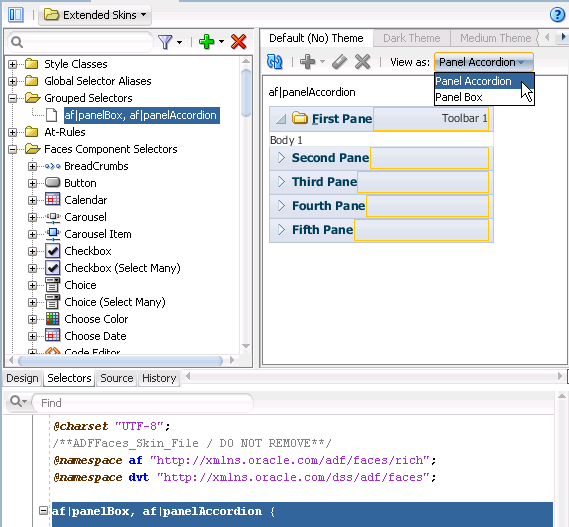
Task: Switch to Default (No) Theme tab
Action: 316,38
